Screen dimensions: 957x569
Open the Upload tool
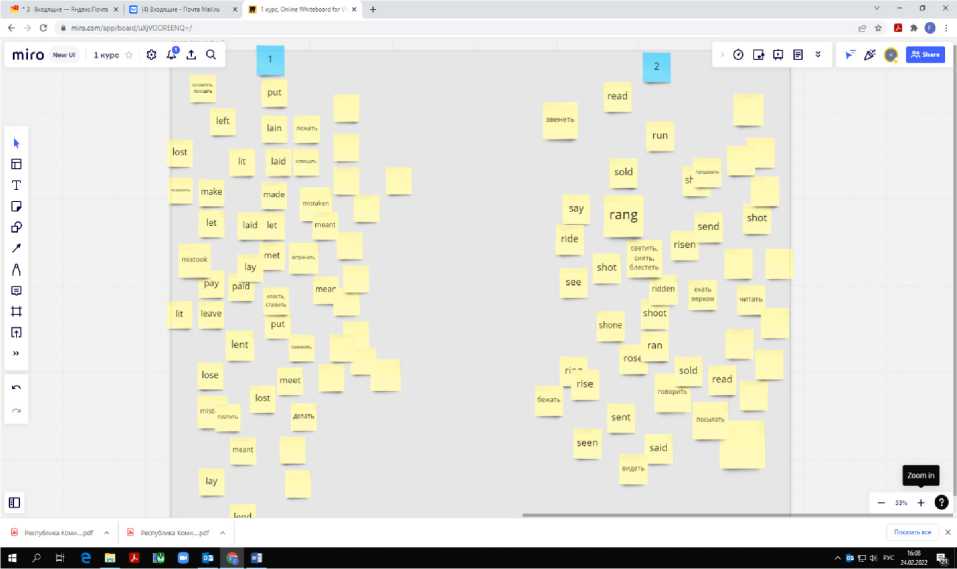16,333
